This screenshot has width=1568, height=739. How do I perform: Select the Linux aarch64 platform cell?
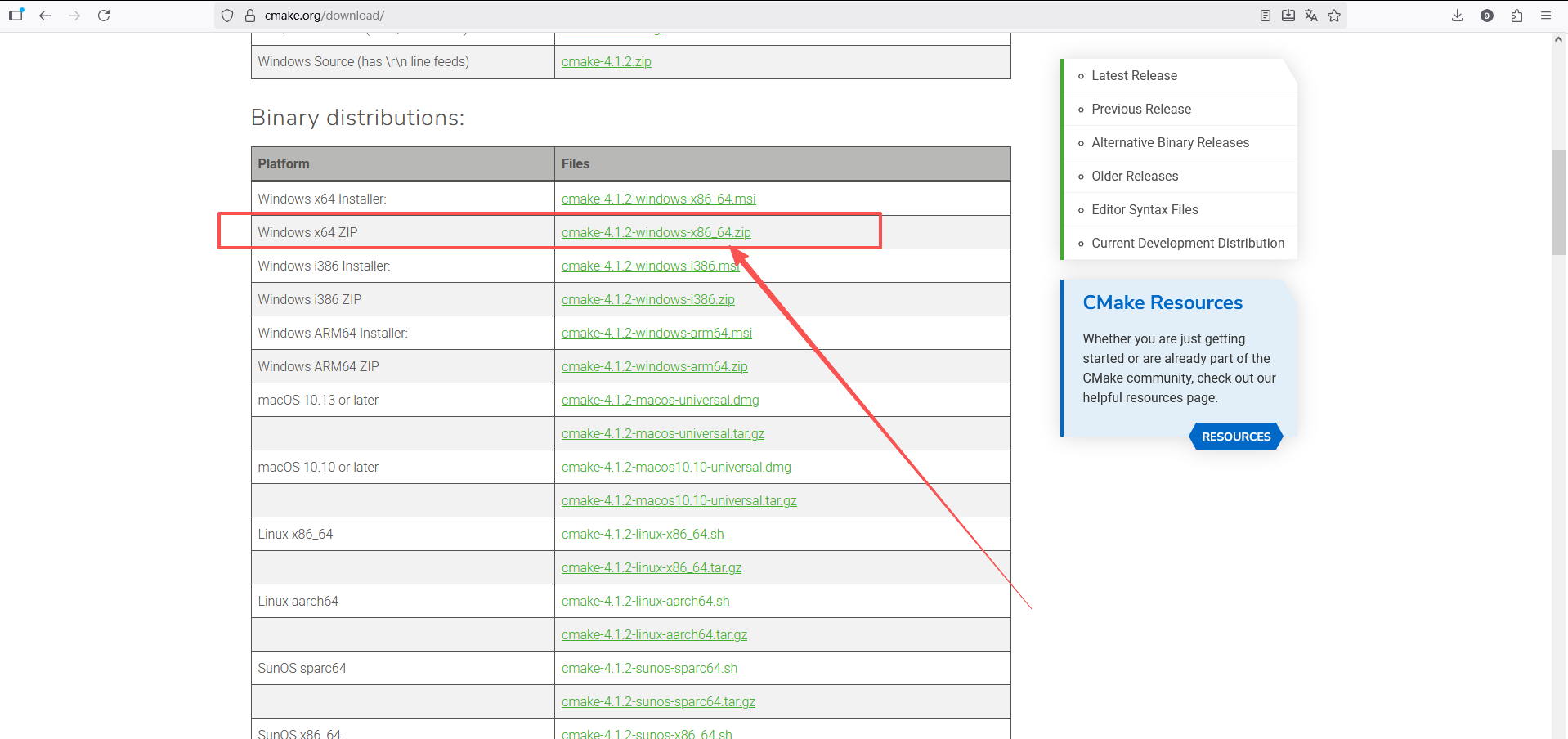[x=403, y=601]
